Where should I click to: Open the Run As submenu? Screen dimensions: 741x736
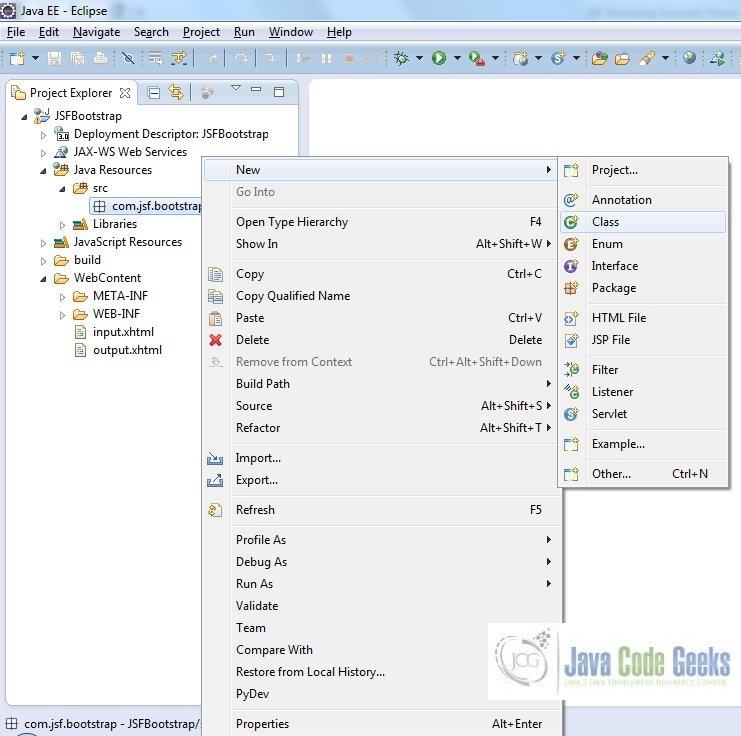380,583
